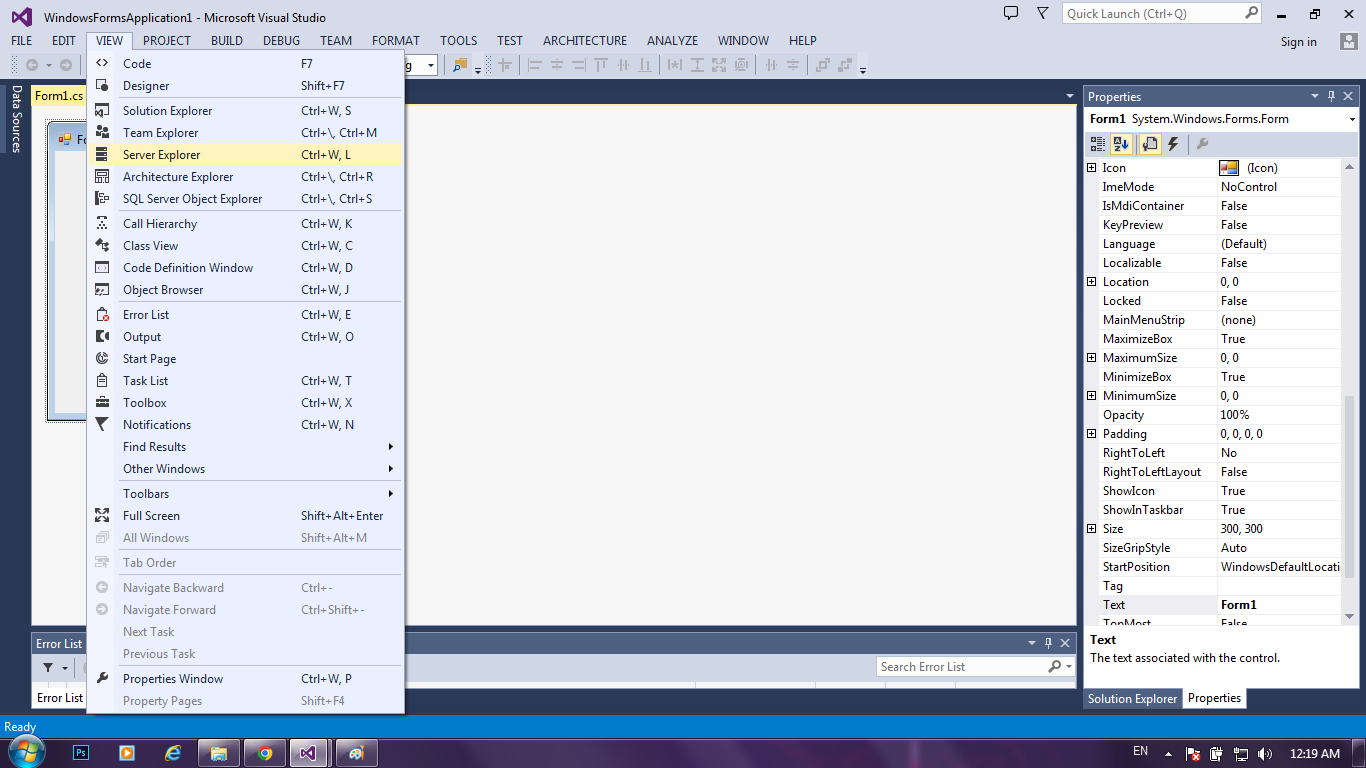Select the Text property value Form1
The height and width of the screenshot is (768, 1366).
(1279, 605)
